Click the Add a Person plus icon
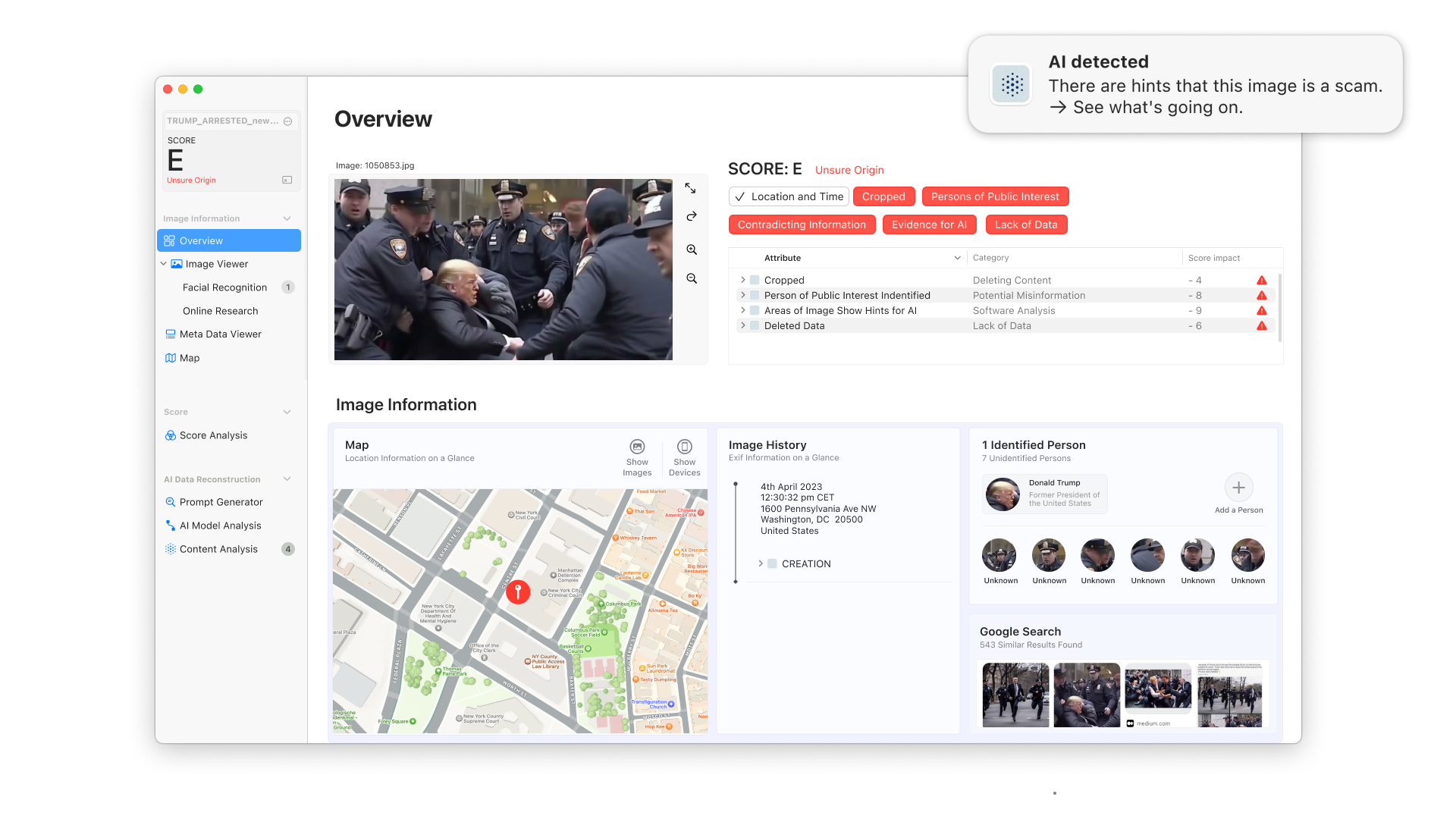 point(1238,488)
